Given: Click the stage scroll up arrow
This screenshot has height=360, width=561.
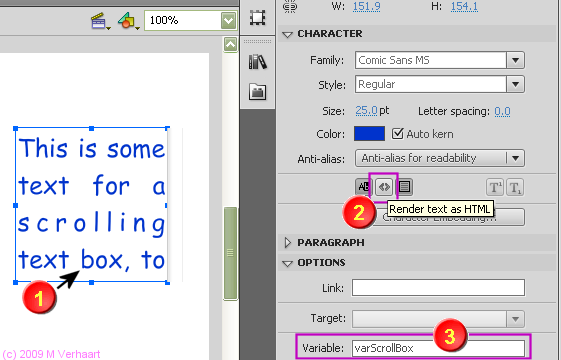Looking at the screenshot, I should [x=230, y=45].
